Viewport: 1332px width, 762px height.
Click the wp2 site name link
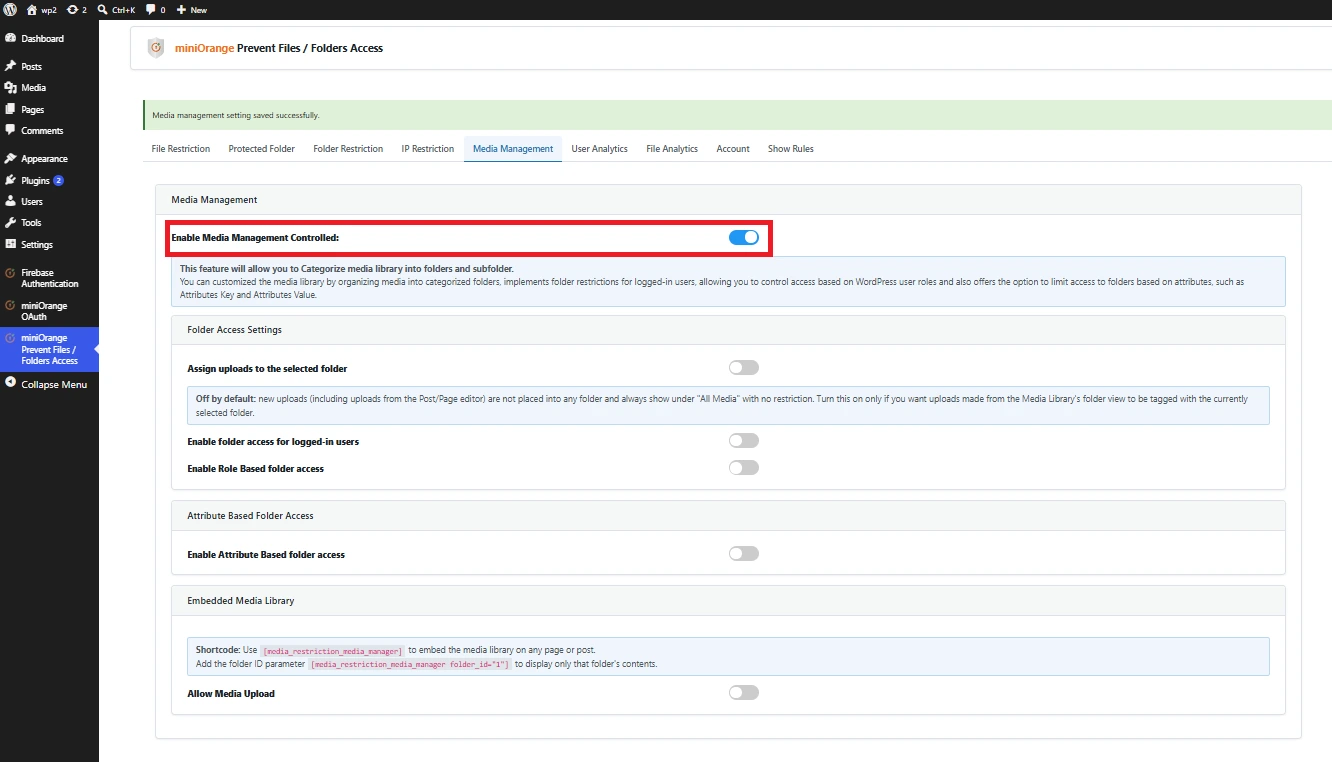(x=49, y=10)
